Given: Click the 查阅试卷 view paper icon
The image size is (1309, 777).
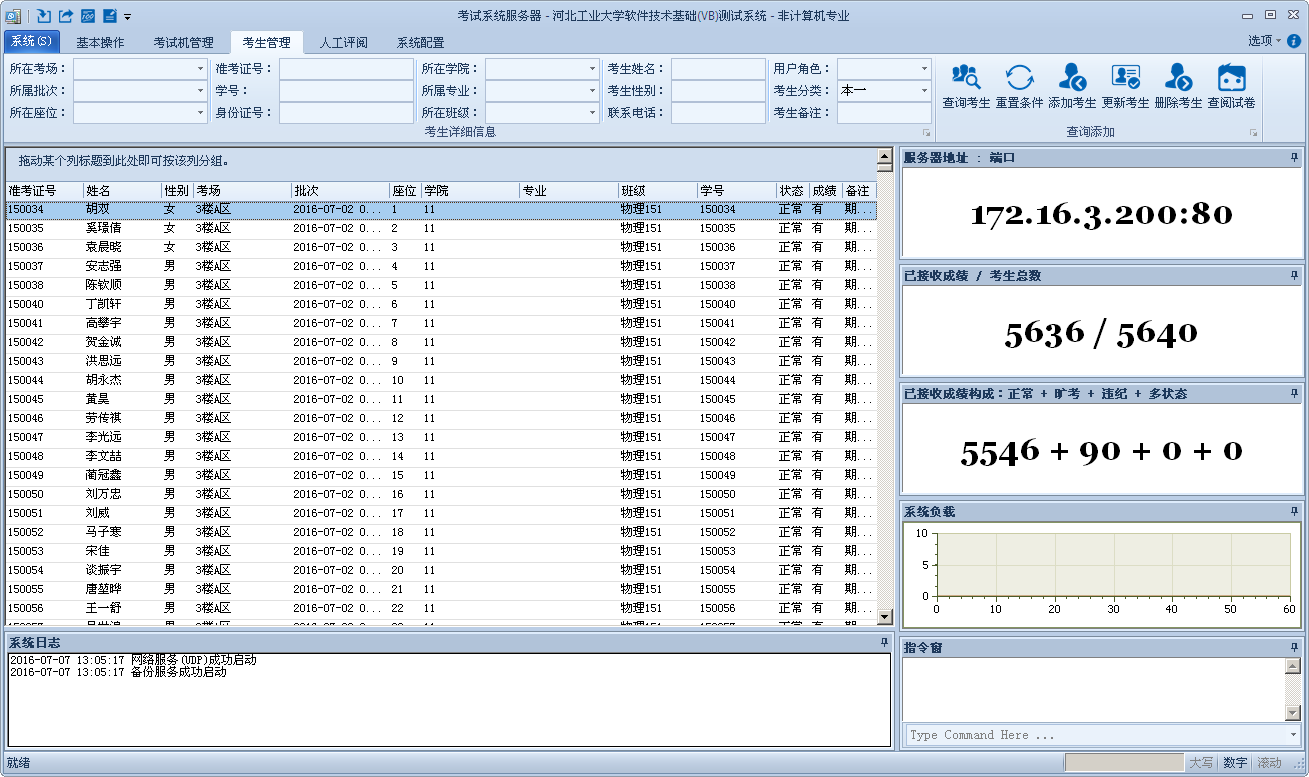Looking at the screenshot, I should [x=1231, y=77].
